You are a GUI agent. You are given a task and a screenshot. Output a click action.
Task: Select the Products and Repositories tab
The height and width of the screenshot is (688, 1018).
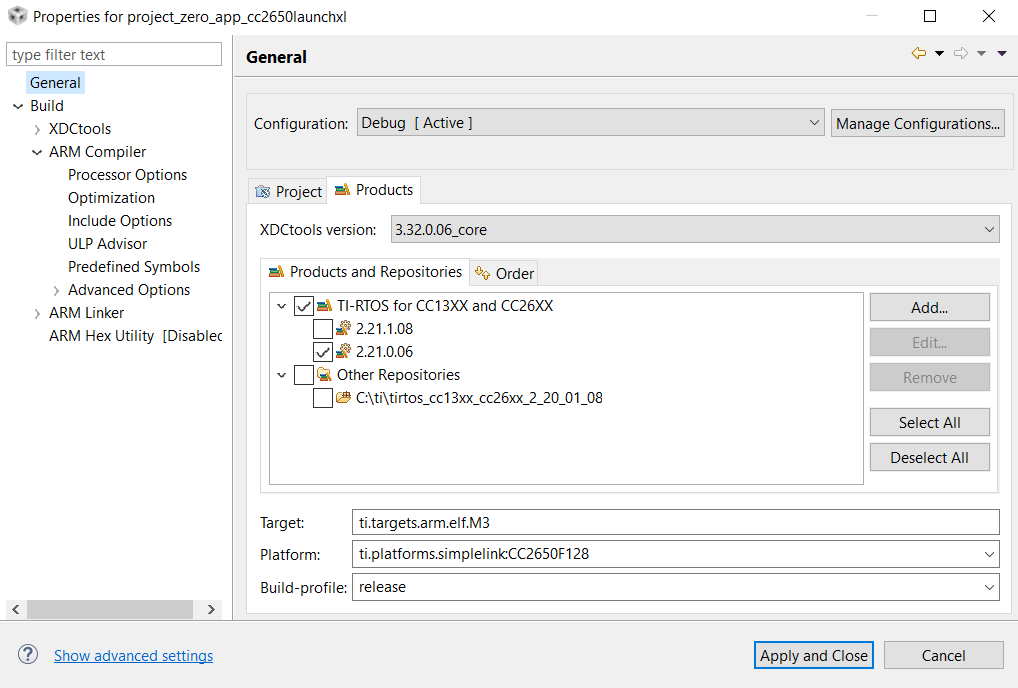coord(366,272)
